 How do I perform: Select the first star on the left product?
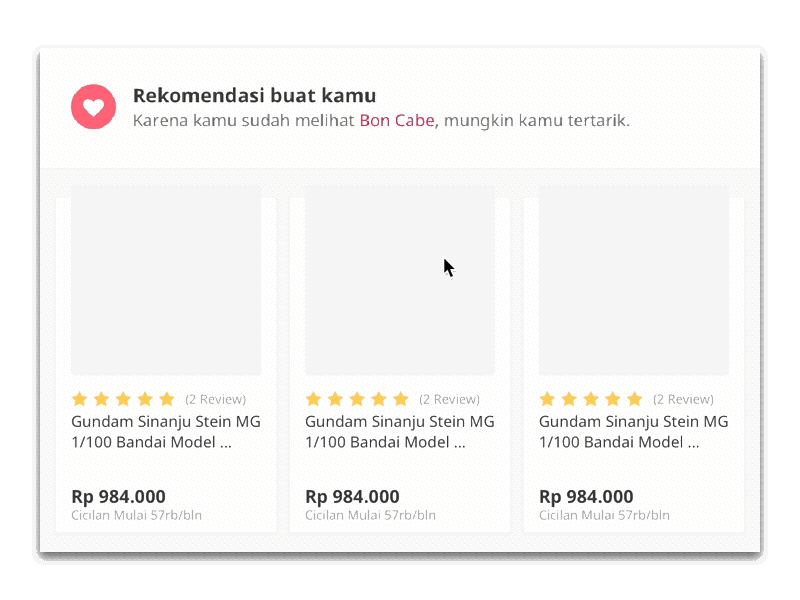point(77,398)
